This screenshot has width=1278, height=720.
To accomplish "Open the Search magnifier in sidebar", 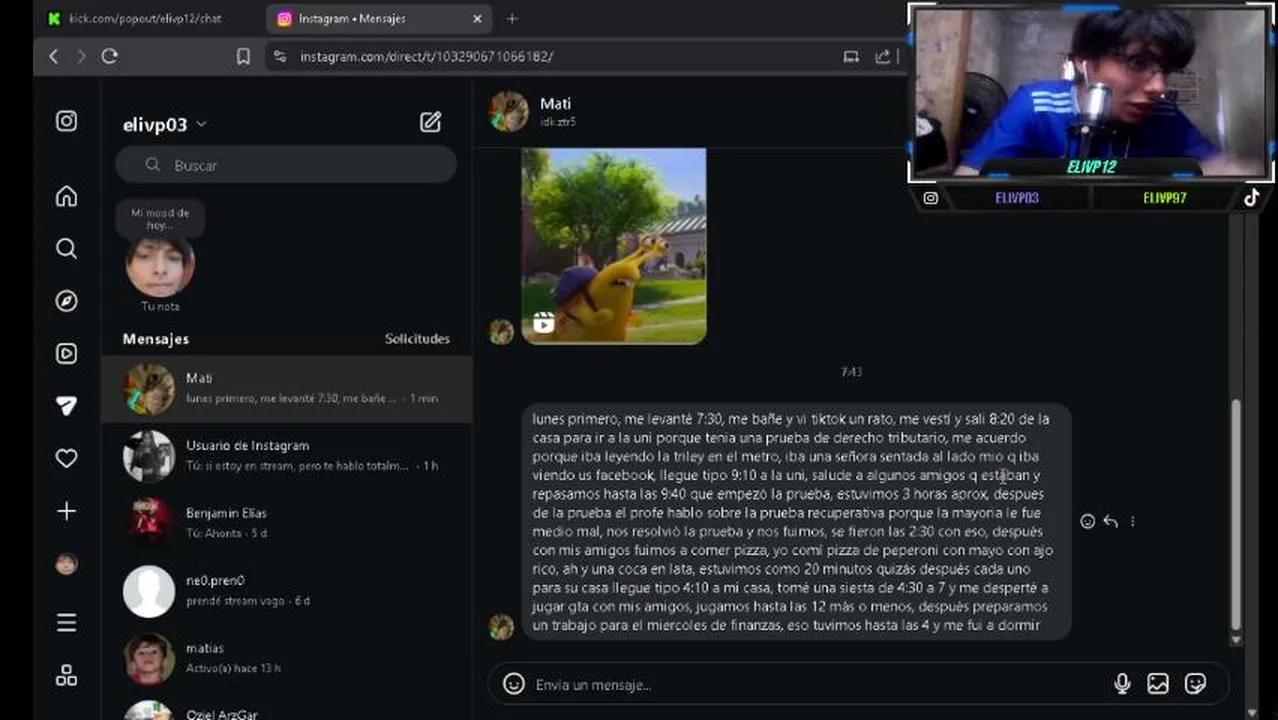I will pos(66,248).
